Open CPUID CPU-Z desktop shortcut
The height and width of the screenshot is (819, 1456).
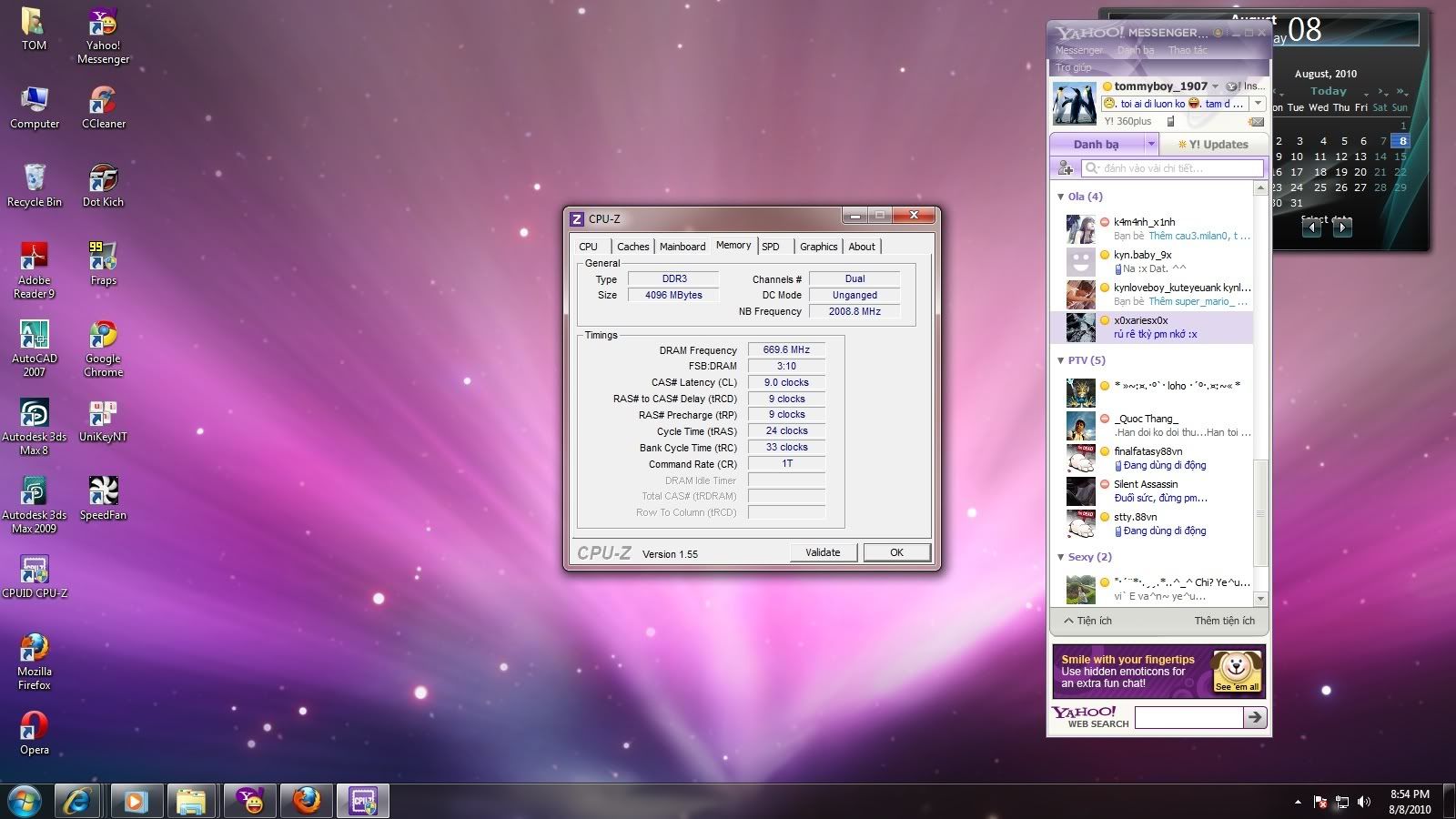(35, 577)
